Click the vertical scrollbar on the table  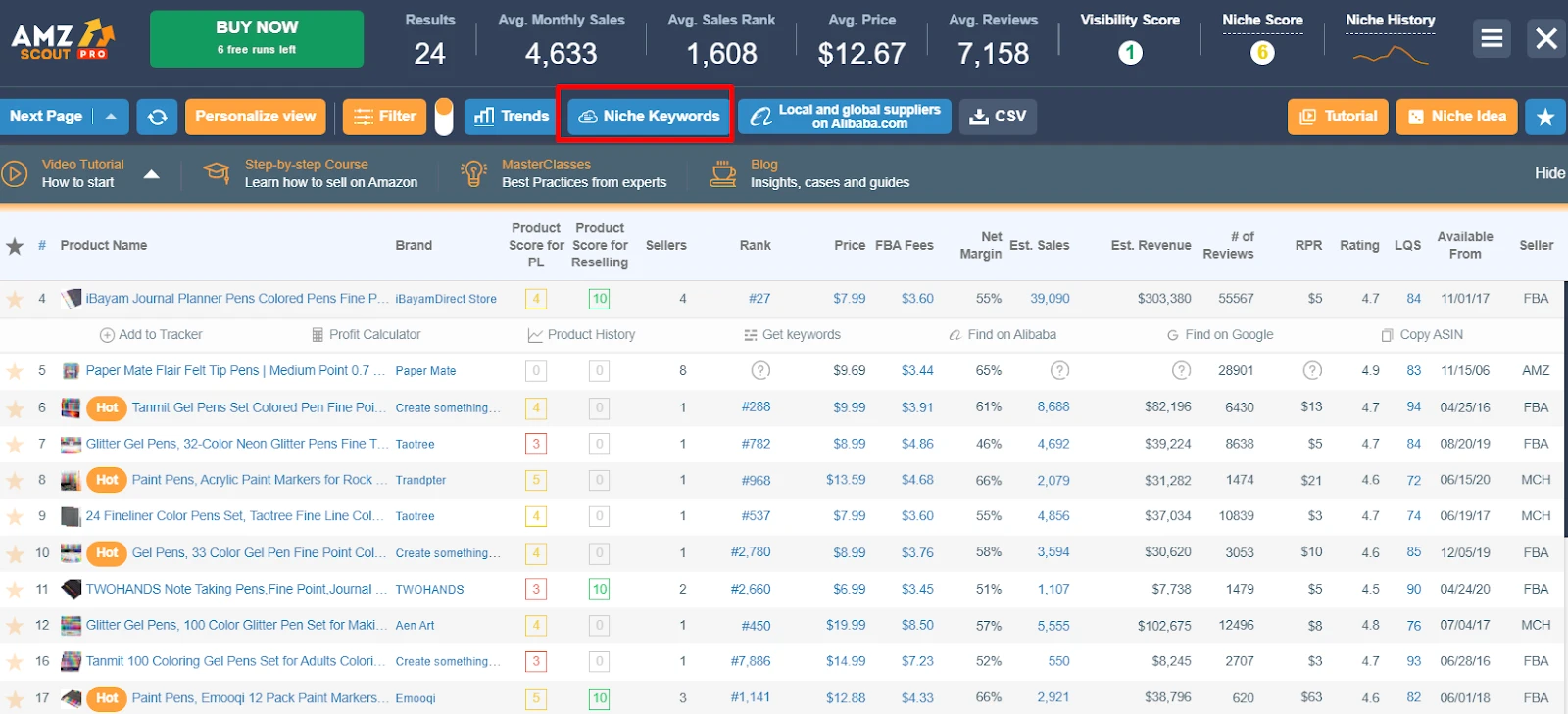pyautogui.click(x=1564, y=411)
